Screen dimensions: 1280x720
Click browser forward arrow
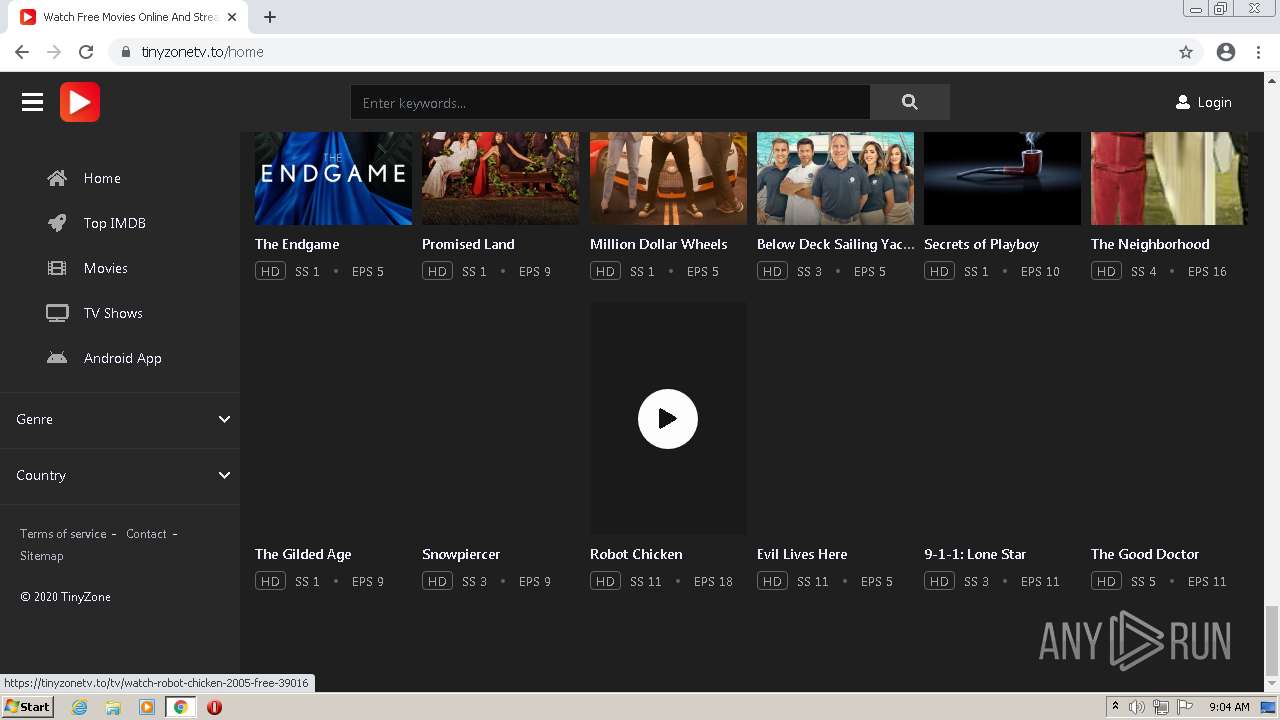tap(54, 52)
